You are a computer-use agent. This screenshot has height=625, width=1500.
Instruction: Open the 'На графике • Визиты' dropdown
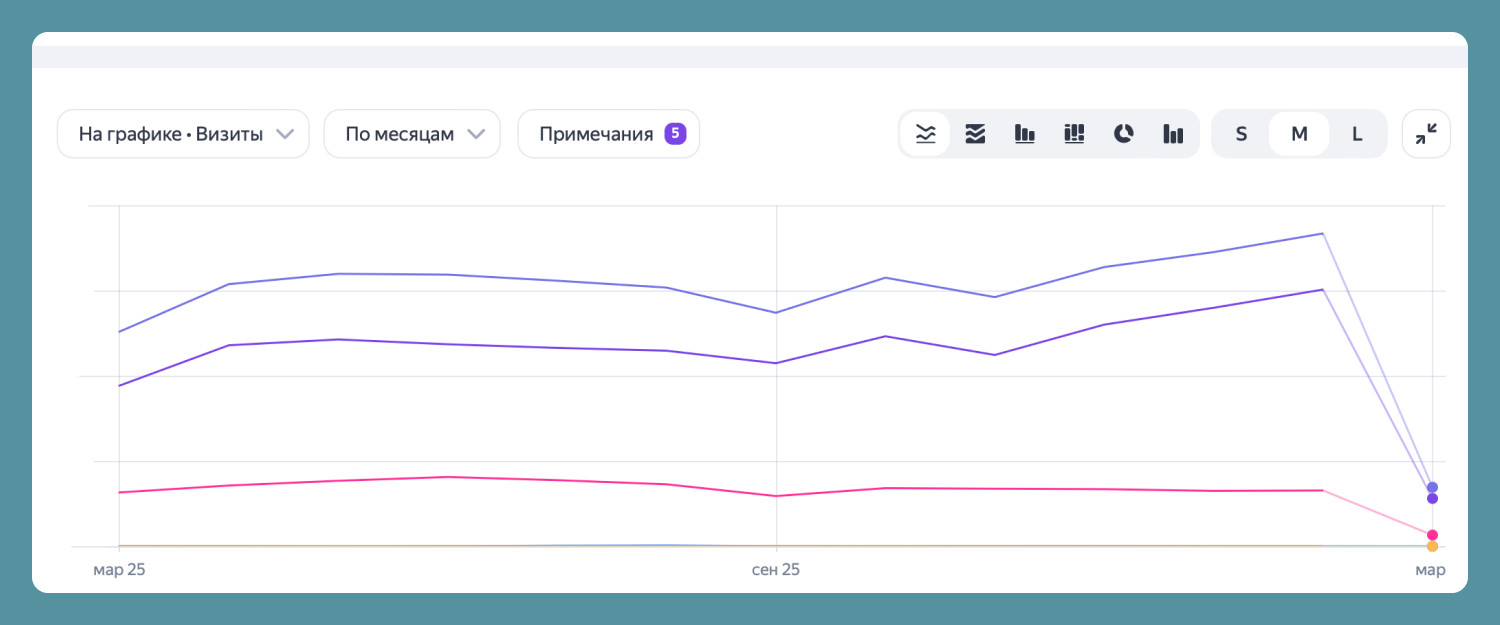tap(183, 134)
